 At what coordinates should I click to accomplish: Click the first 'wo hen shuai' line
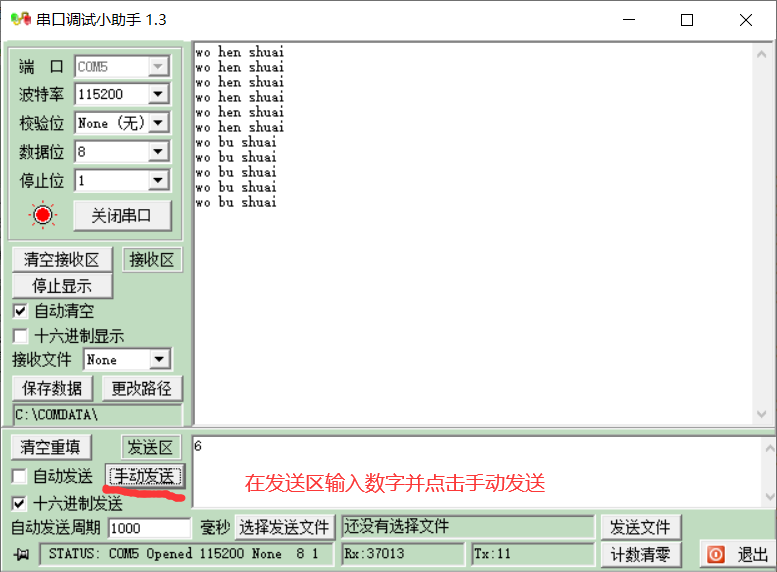pos(240,52)
